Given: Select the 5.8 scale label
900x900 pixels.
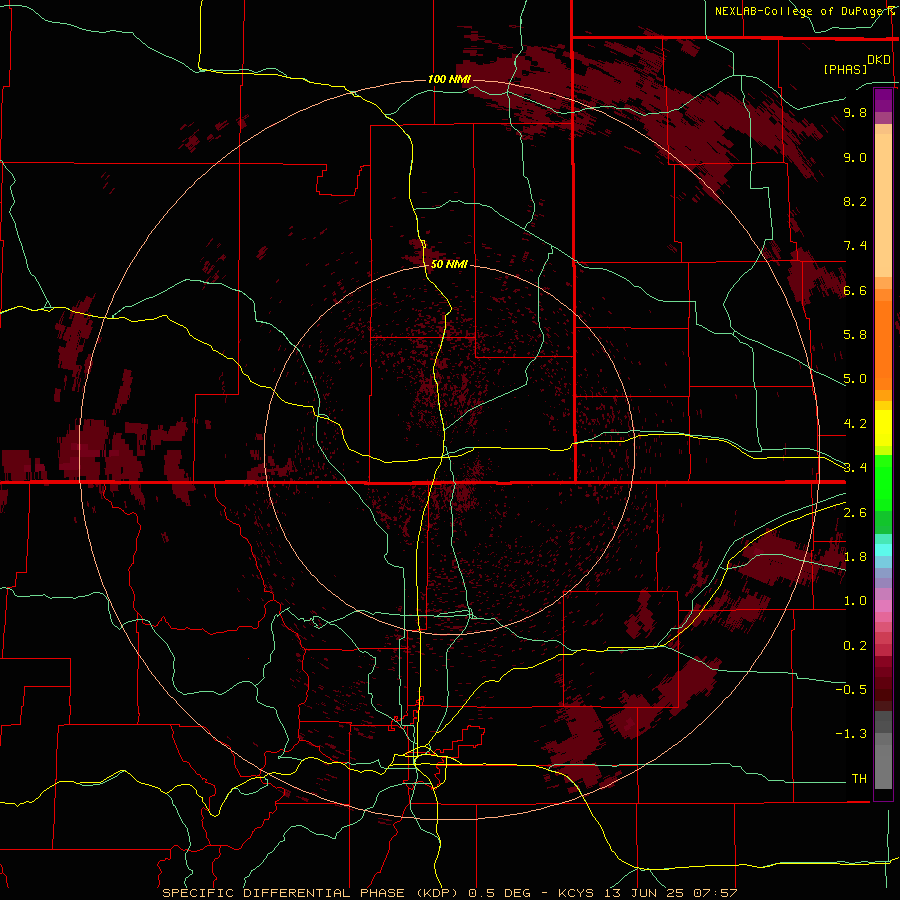Looking at the screenshot, I should pyautogui.click(x=855, y=334).
